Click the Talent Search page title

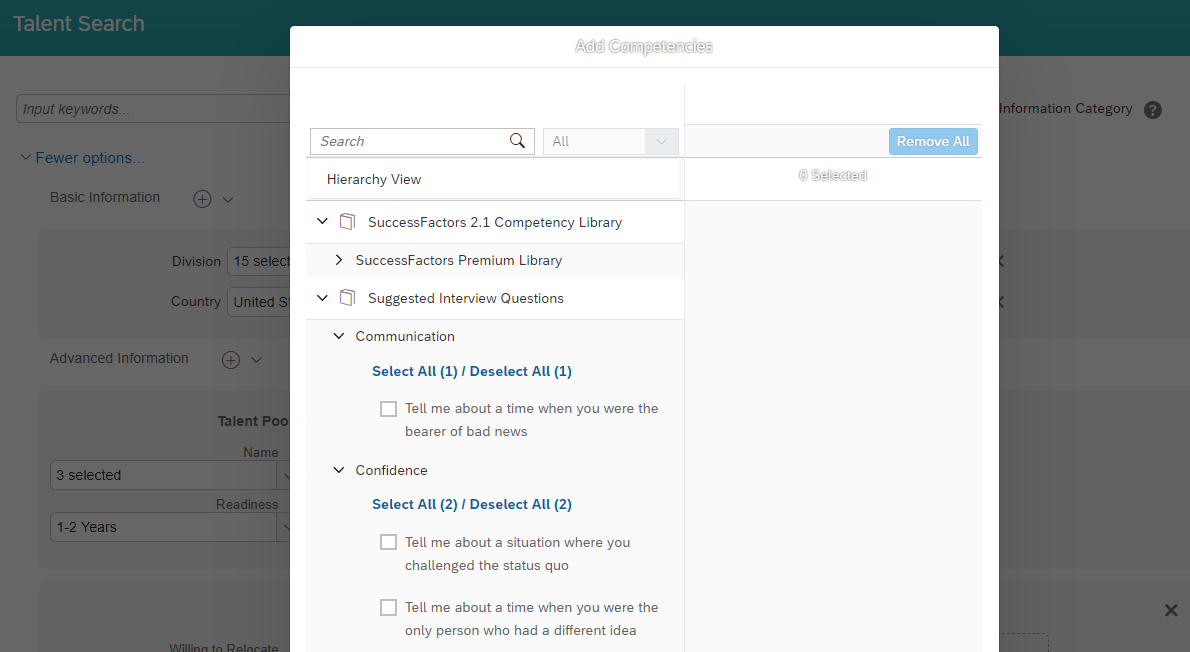[78, 24]
